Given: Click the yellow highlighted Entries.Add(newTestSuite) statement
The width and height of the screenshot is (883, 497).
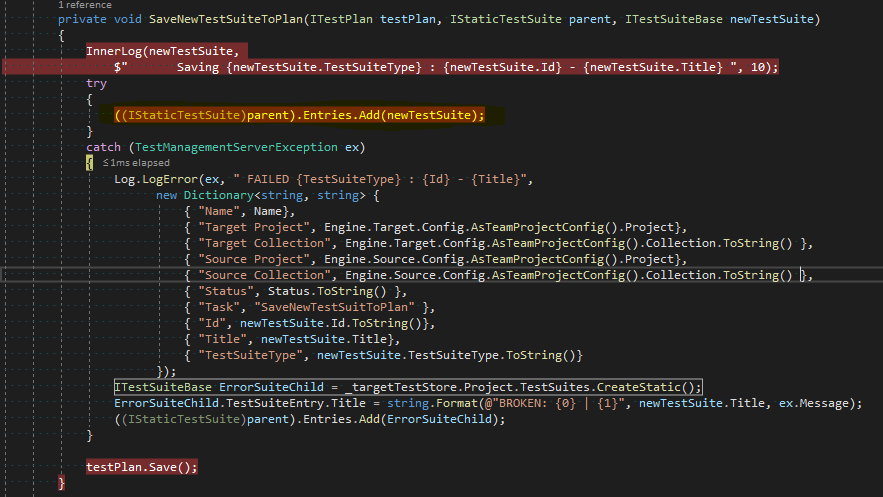Looking at the screenshot, I should [299, 115].
